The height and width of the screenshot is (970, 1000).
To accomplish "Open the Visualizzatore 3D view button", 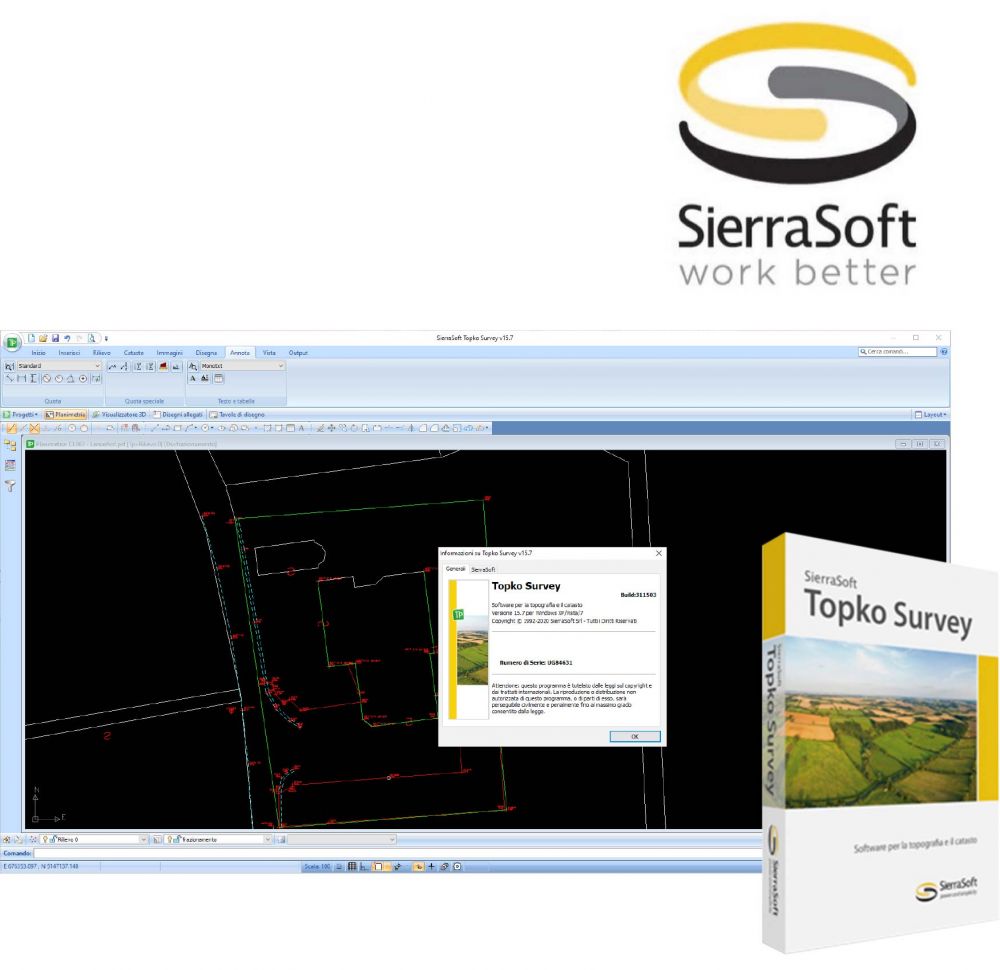I will tap(119, 415).
